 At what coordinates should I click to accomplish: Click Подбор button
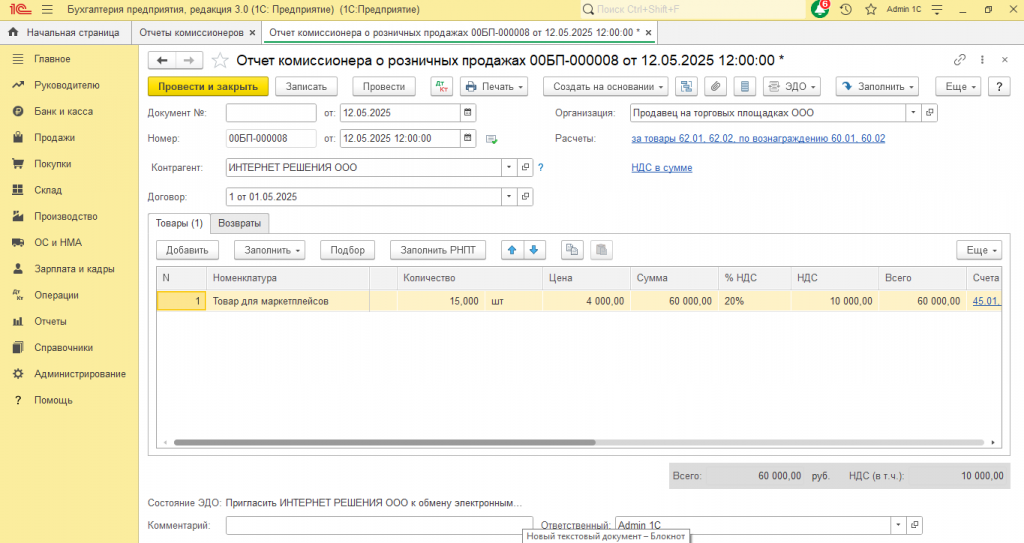coord(347,250)
